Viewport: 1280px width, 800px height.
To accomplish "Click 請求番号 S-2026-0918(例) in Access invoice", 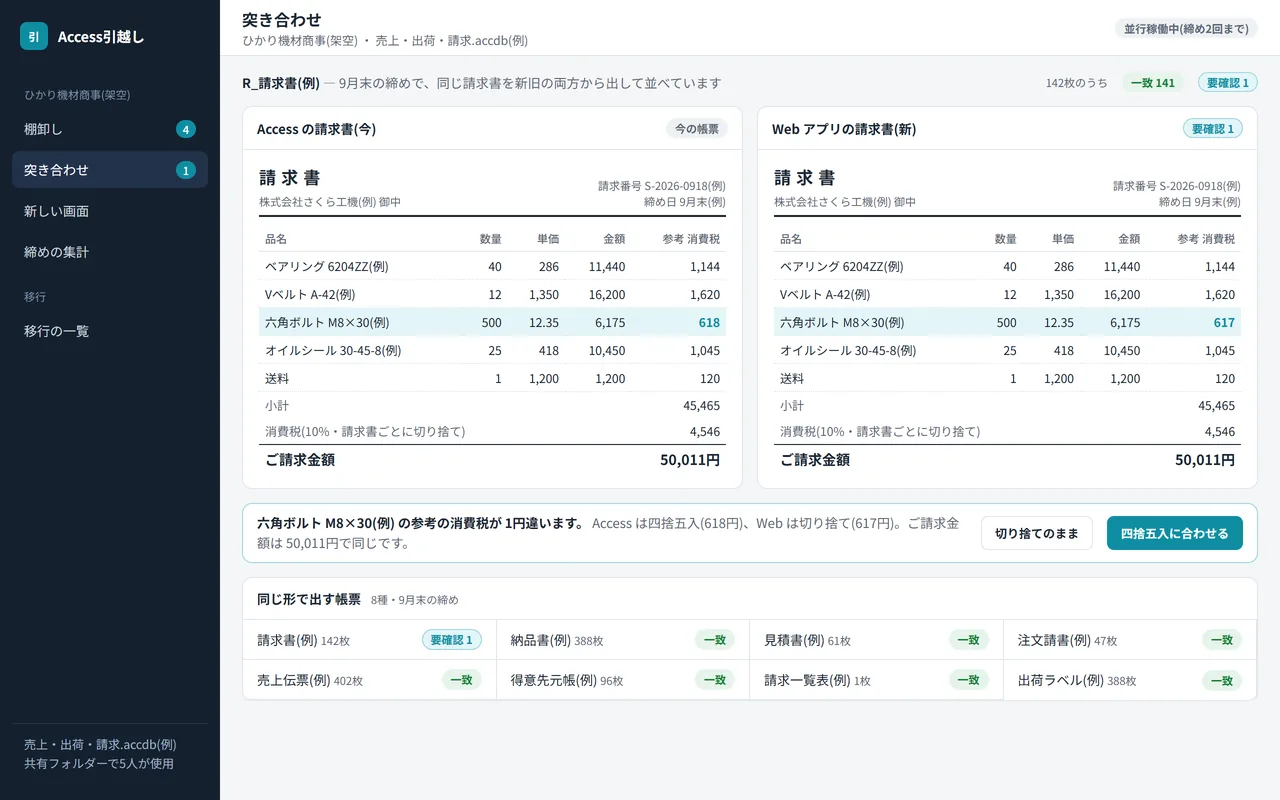I will (662, 186).
